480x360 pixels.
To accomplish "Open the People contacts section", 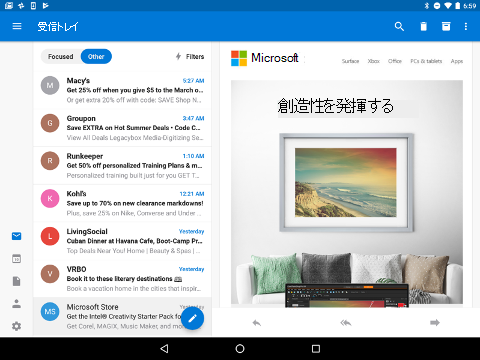I will click(17, 304).
